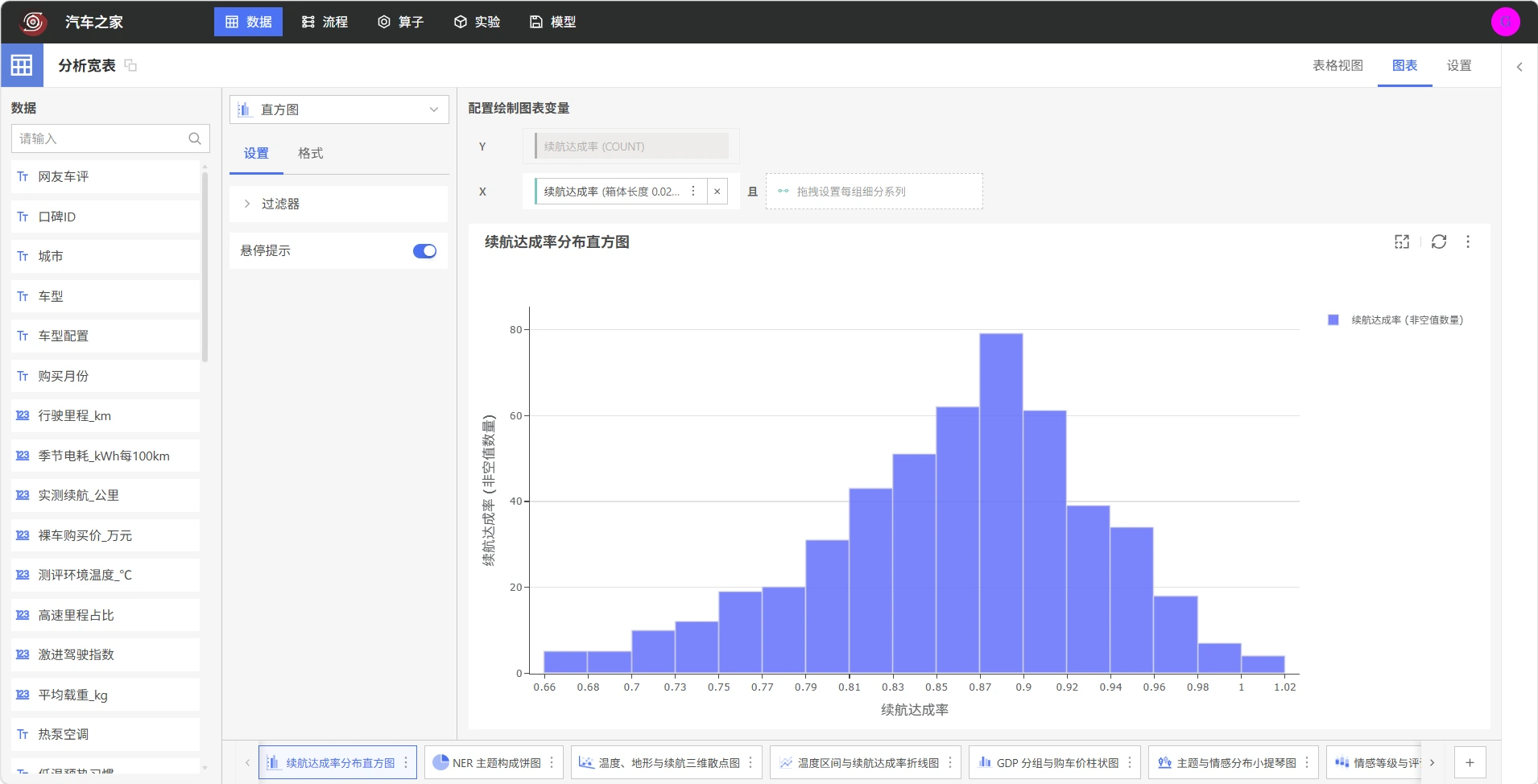The width and height of the screenshot is (1538, 784).
Task: Click the magenta user avatar icon
Action: pos(1505,22)
